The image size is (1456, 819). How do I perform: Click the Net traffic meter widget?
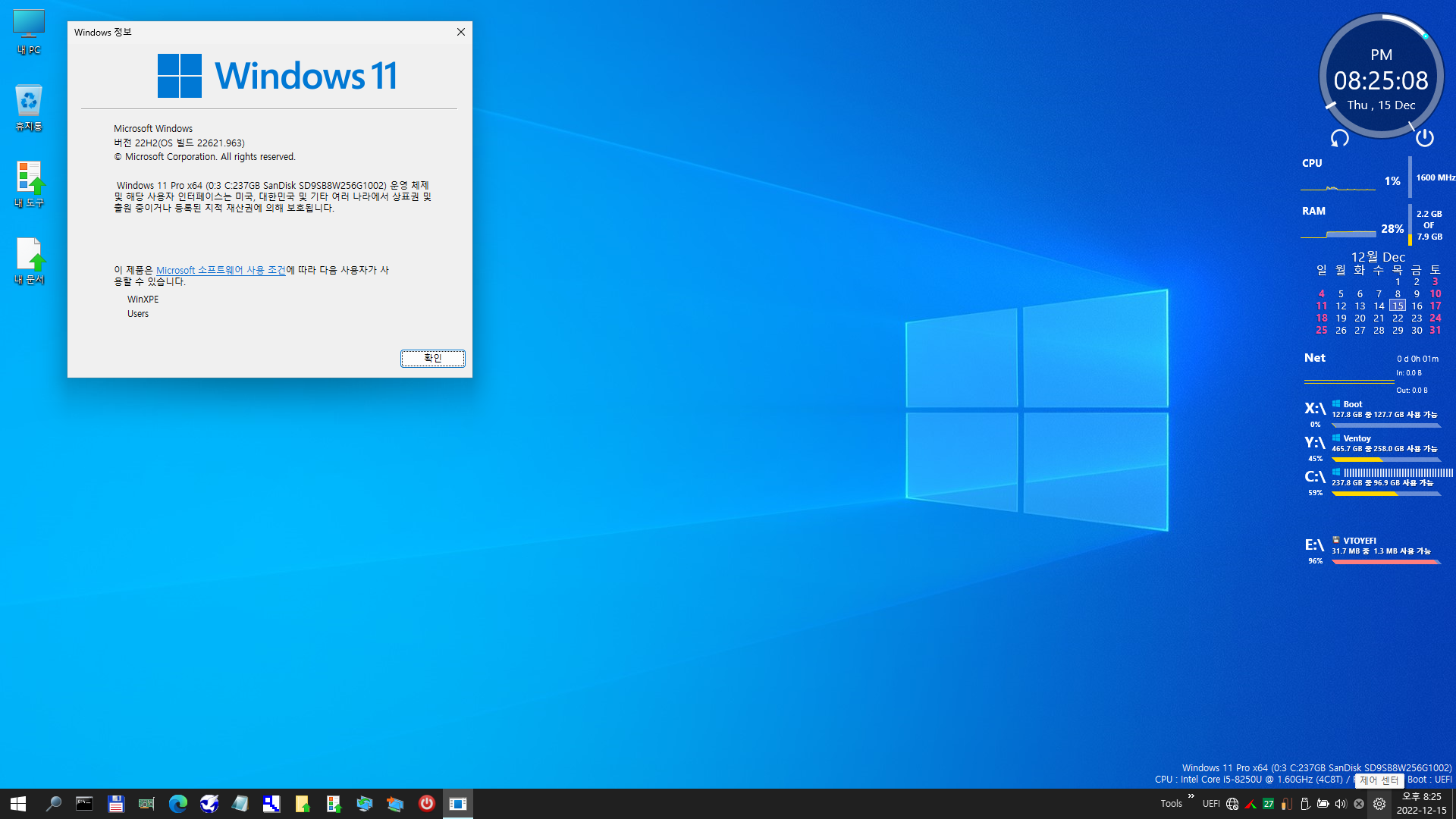pyautogui.click(x=1371, y=373)
